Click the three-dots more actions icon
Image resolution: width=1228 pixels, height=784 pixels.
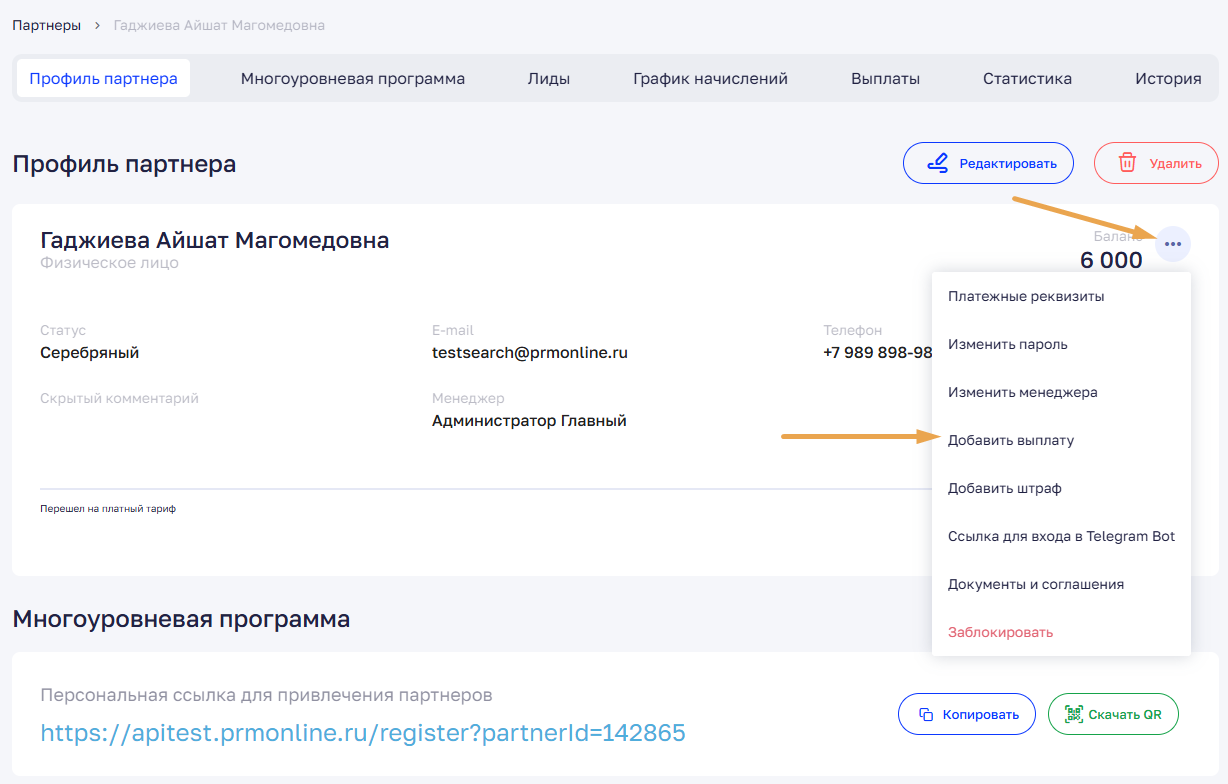pyautogui.click(x=1173, y=244)
